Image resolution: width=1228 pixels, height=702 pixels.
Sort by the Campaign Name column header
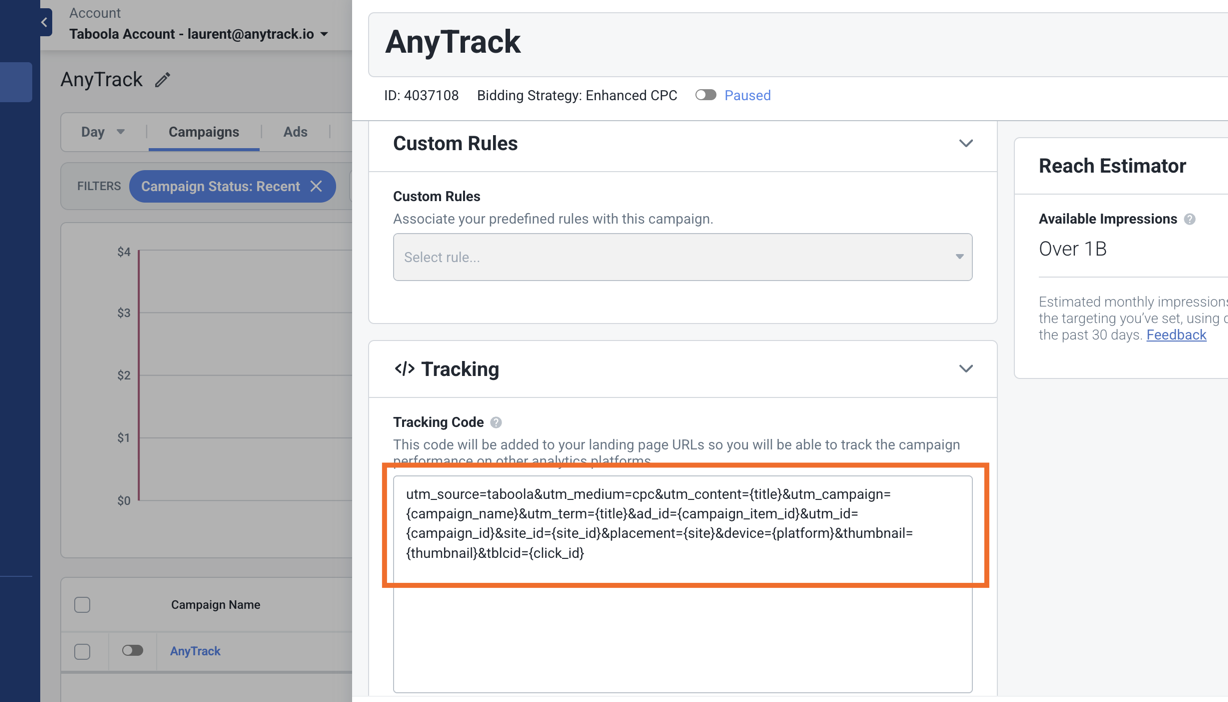(215, 605)
